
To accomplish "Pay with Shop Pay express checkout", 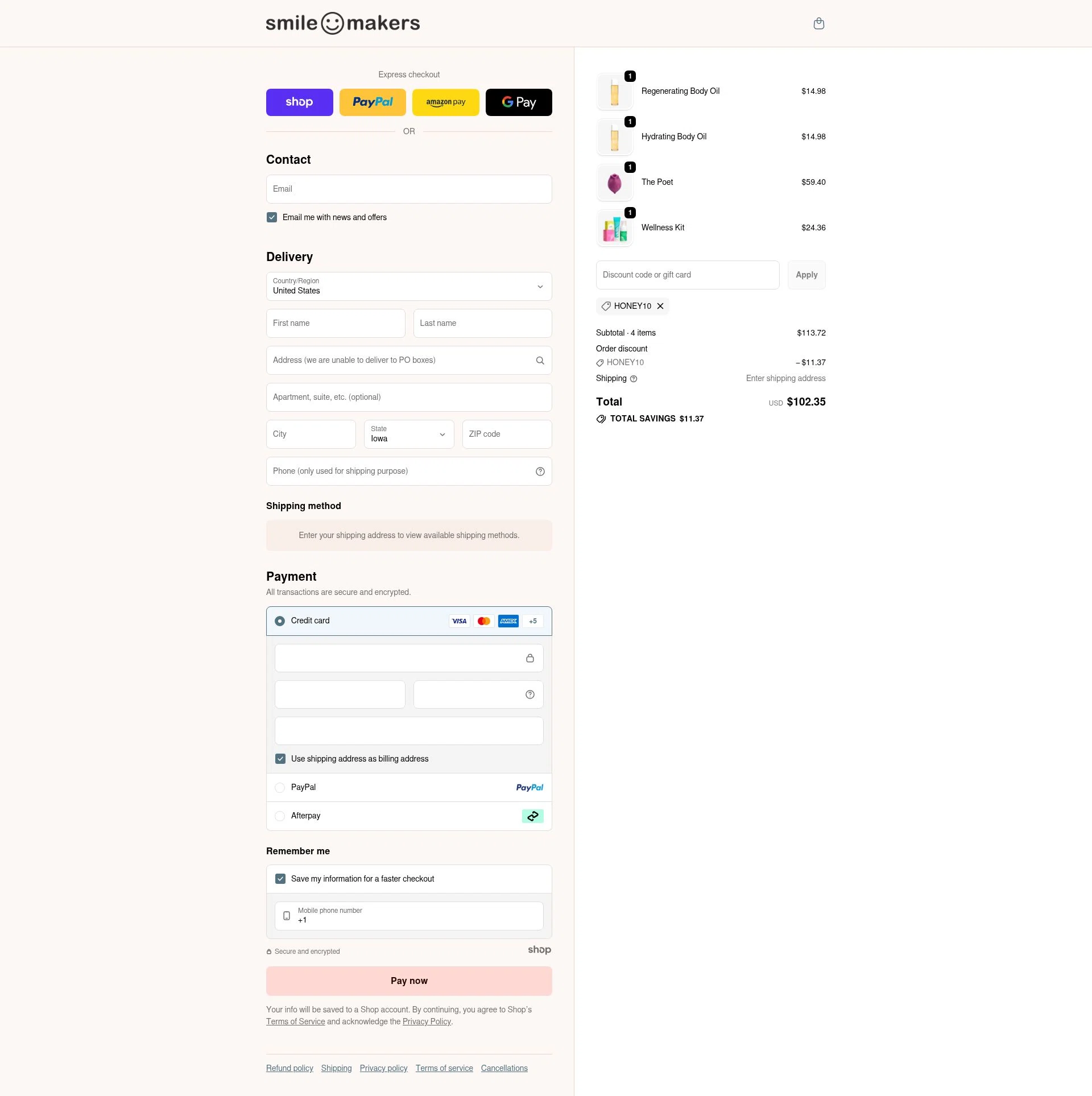I will 299,102.
